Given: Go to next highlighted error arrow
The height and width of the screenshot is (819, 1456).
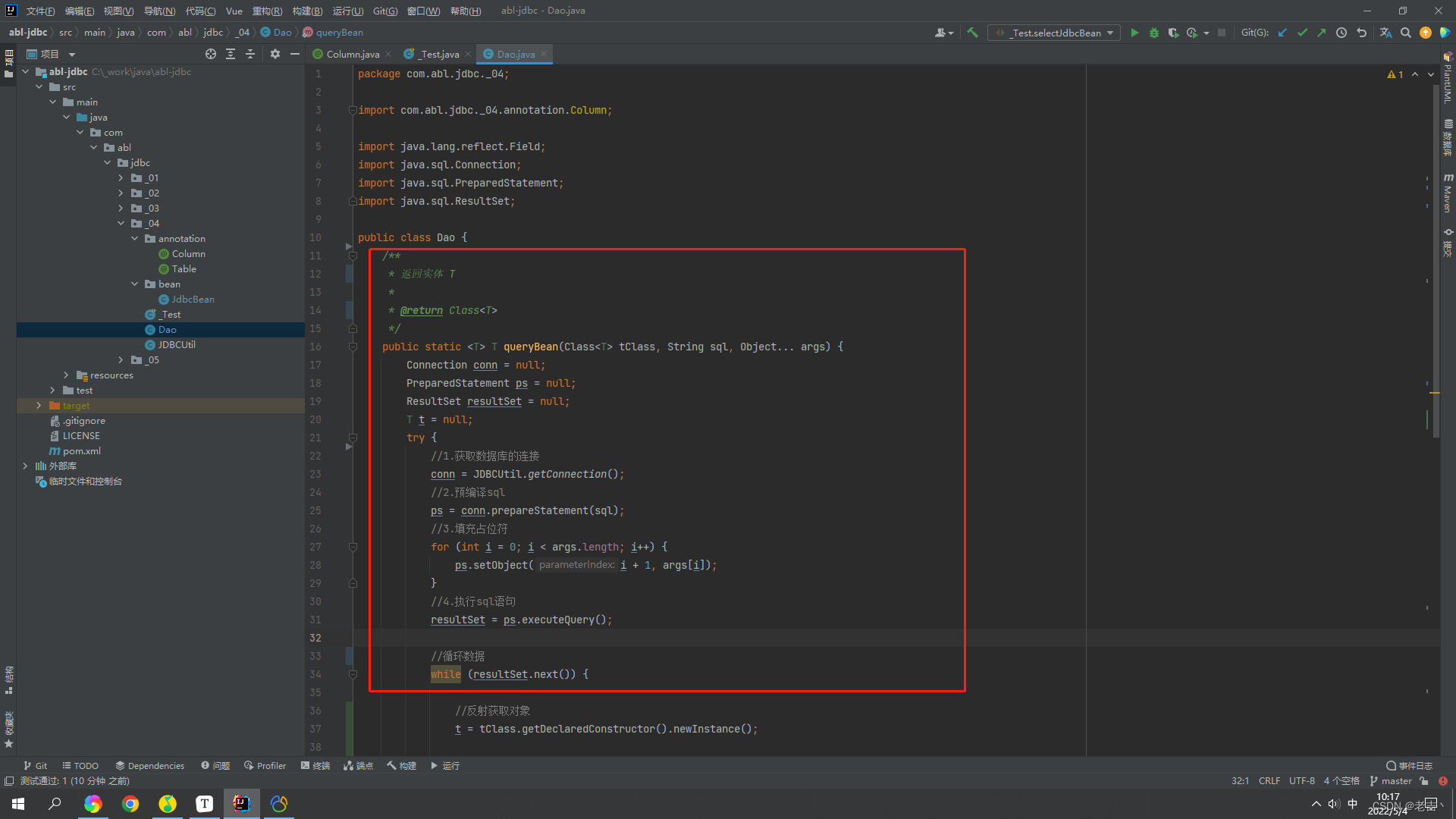Looking at the screenshot, I should [1431, 74].
